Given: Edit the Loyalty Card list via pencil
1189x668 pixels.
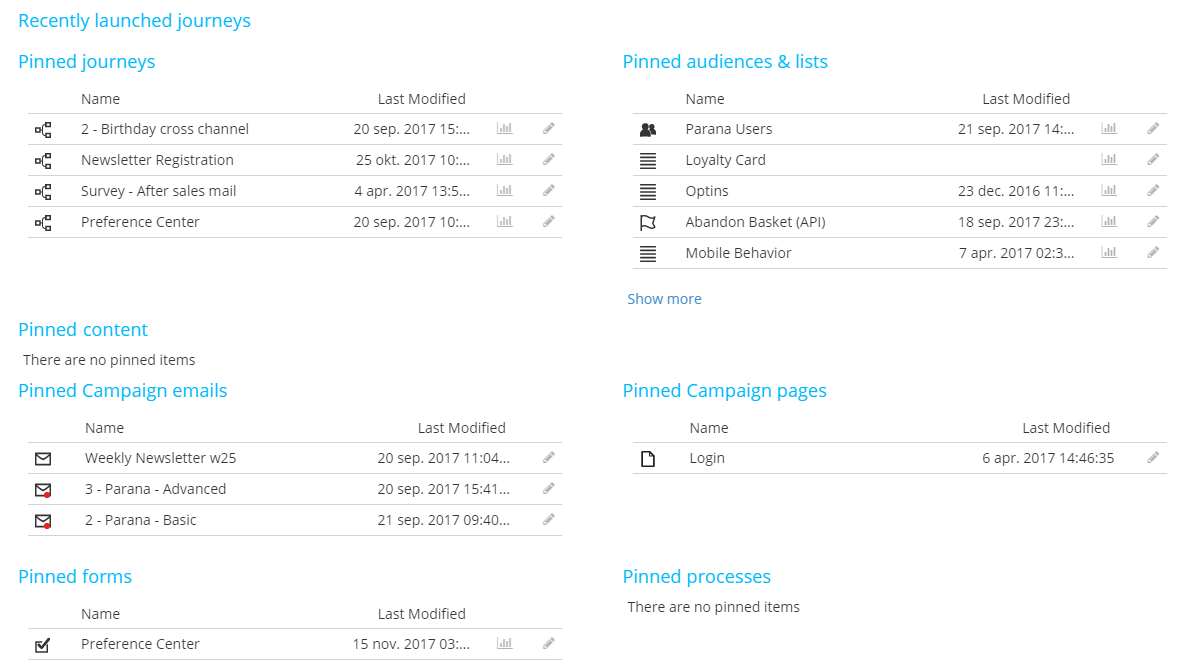Looking at the screenshot, I should (1153, 160).
